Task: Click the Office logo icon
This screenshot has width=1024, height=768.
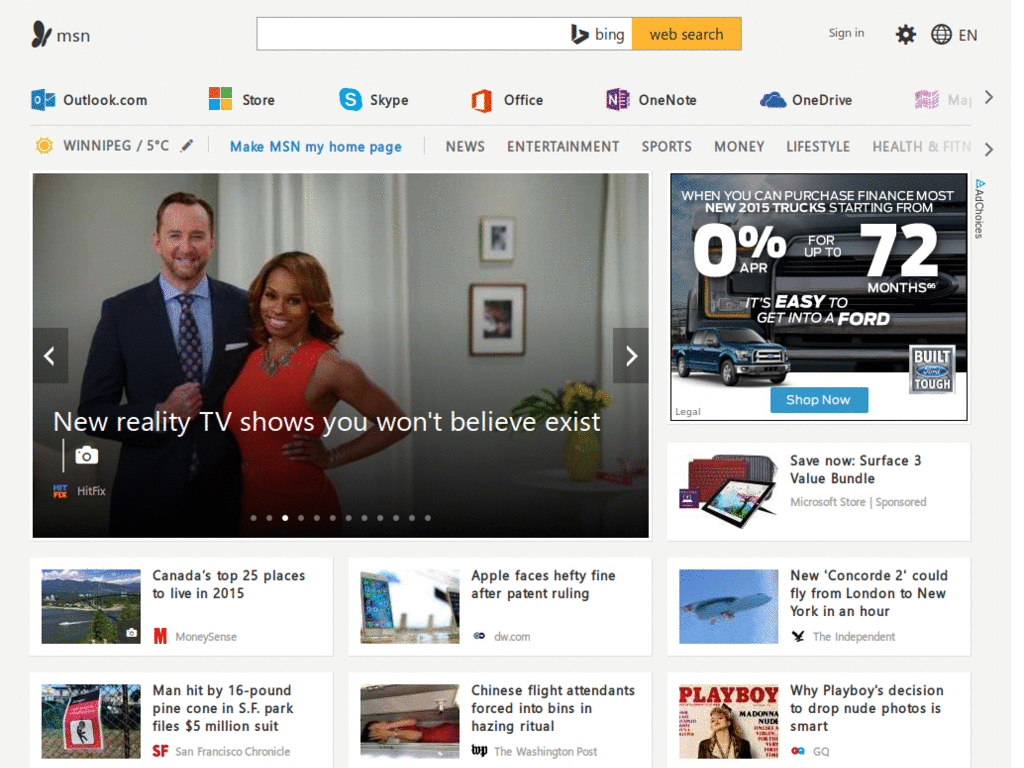Action: click(481, 101)
